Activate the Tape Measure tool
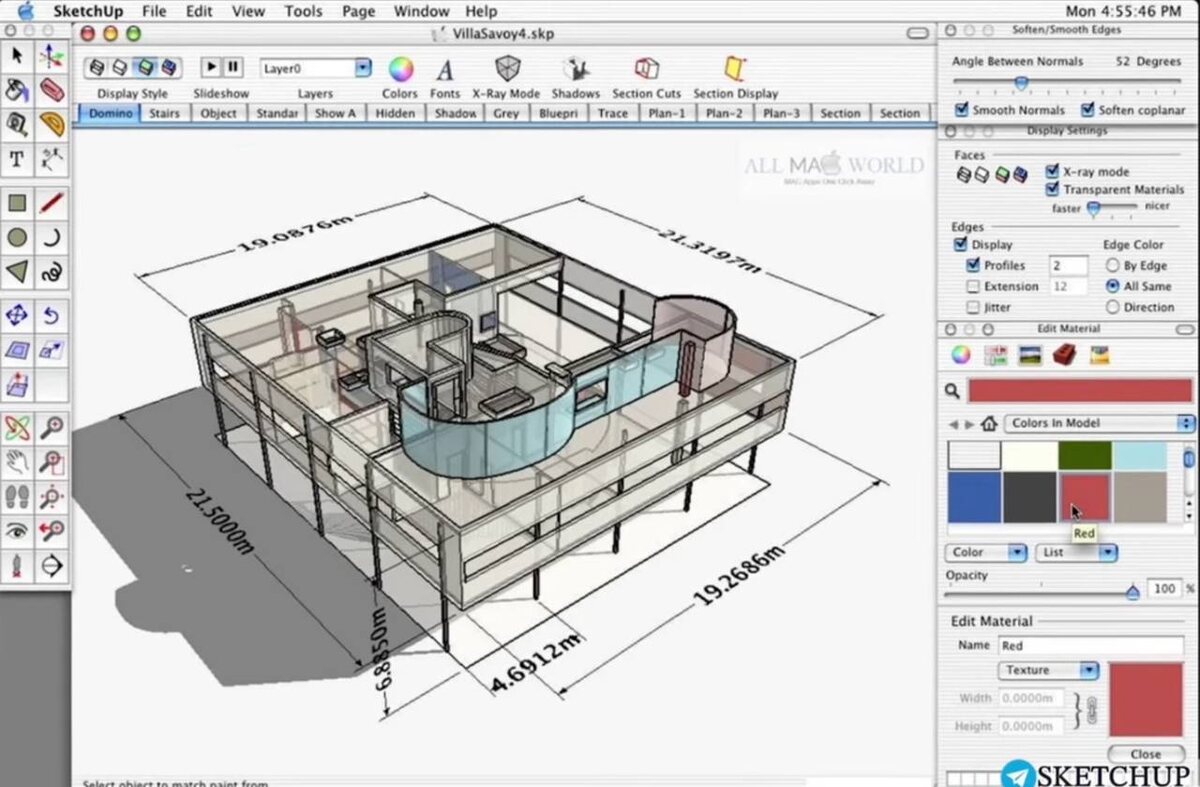This screenshot has height=787, width=1200. (x=17, y=124)
